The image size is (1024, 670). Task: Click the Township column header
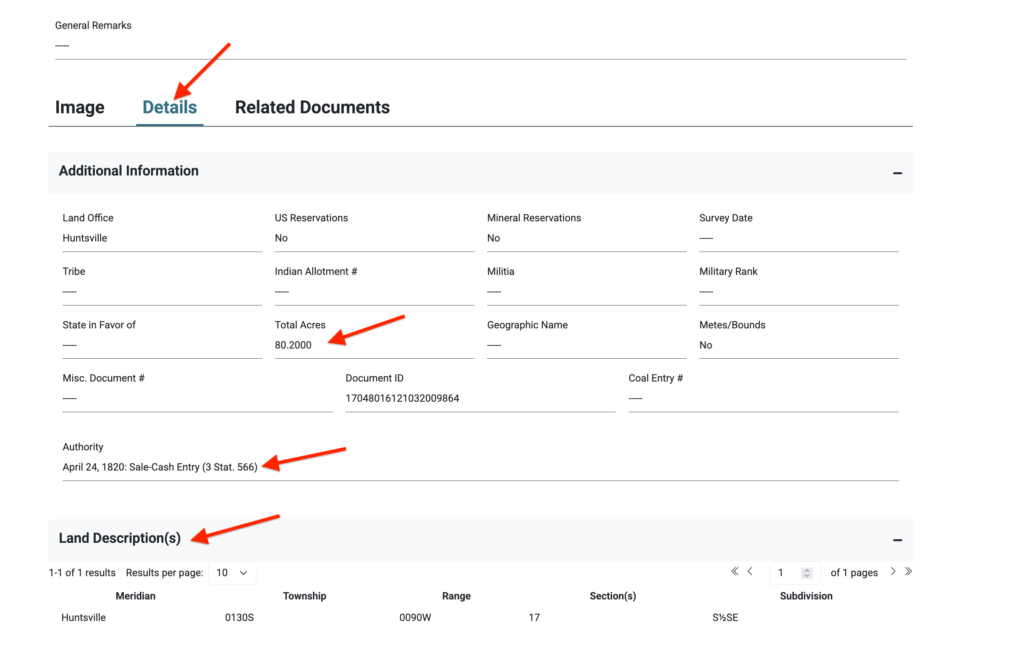pos(304,596)
